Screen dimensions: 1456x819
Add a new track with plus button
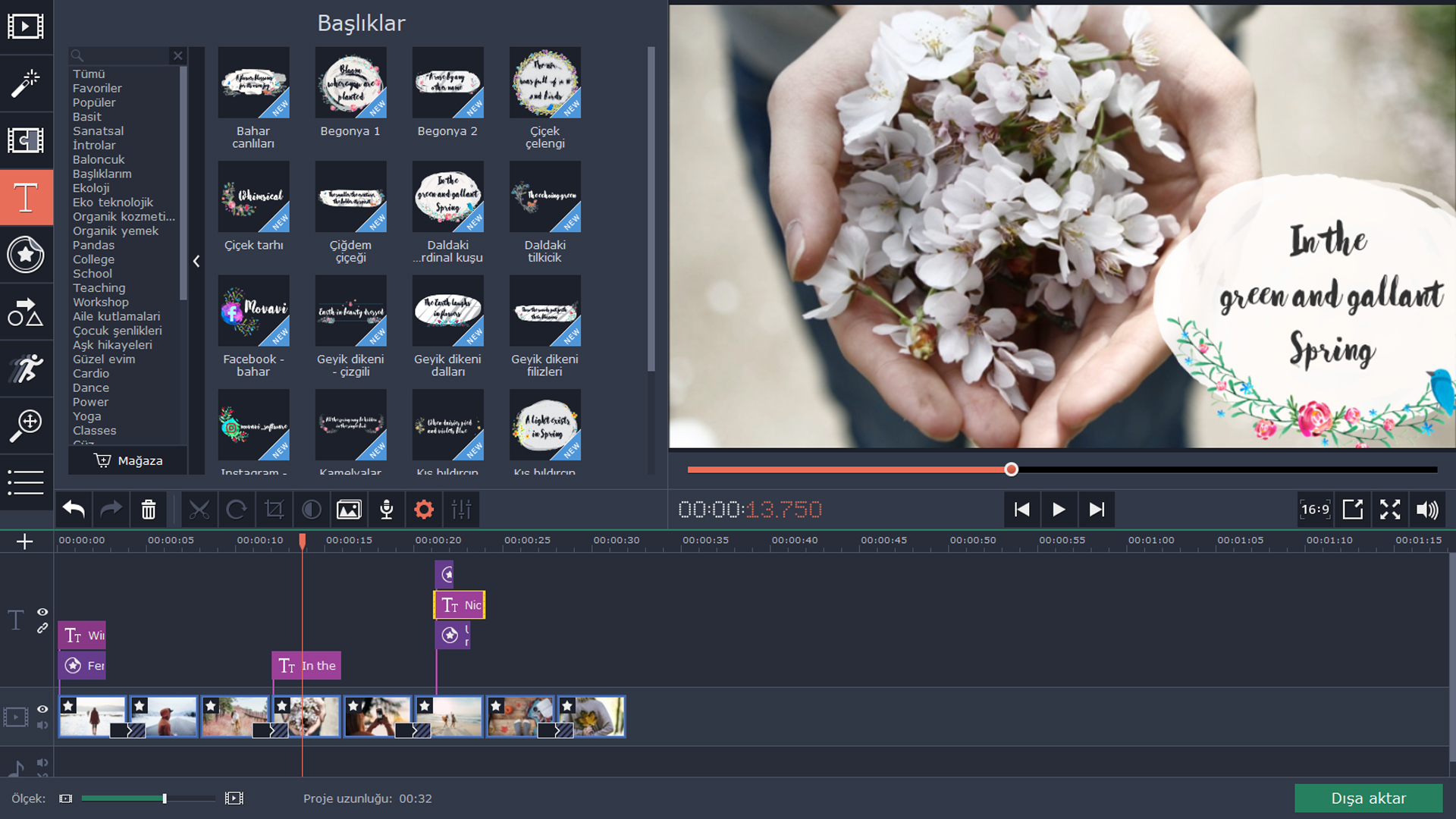point(24,541)
